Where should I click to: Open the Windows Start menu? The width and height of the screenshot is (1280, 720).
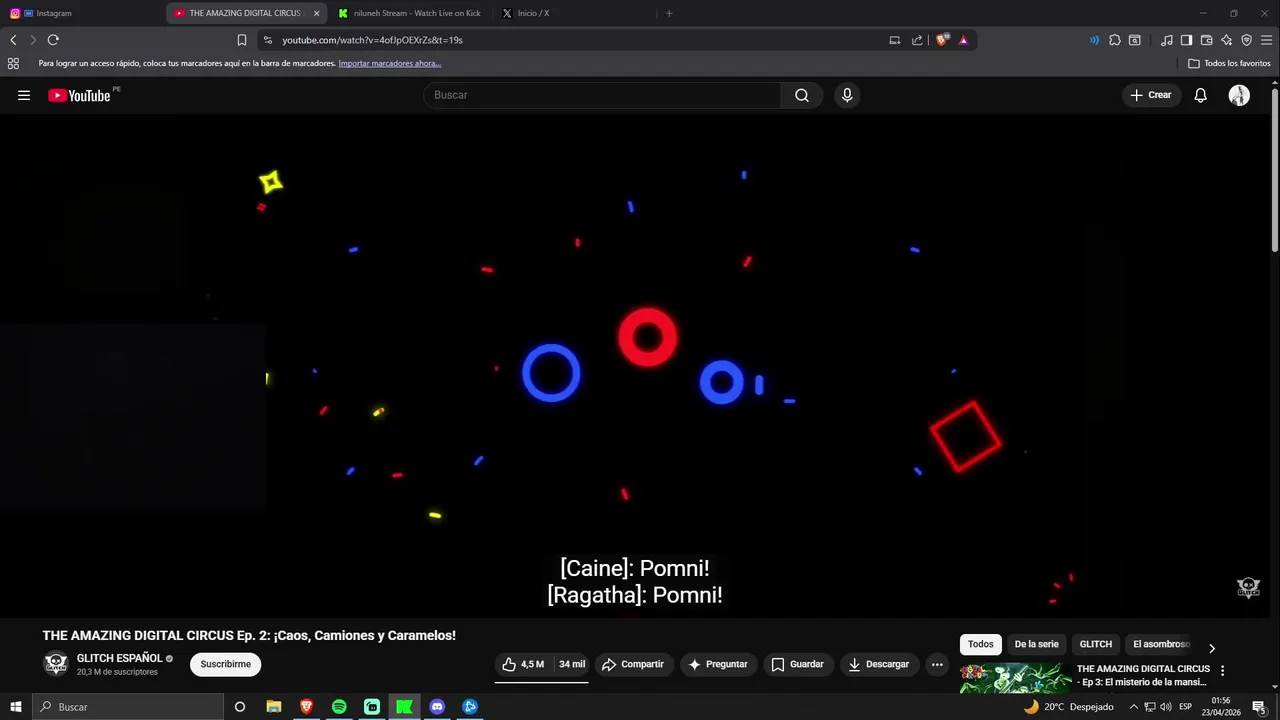tap(16, 707)
